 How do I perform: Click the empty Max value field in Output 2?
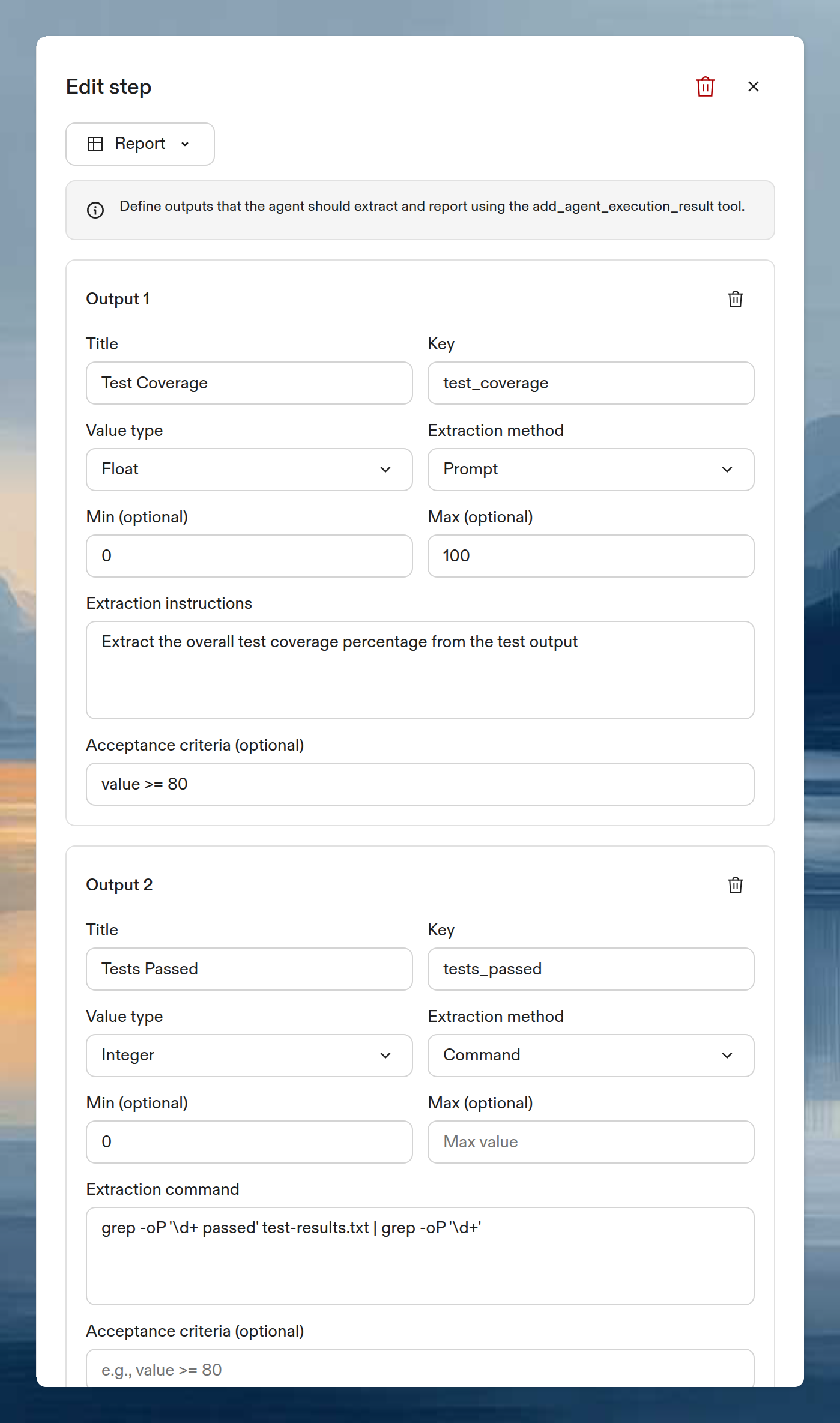click(591, 1142)
